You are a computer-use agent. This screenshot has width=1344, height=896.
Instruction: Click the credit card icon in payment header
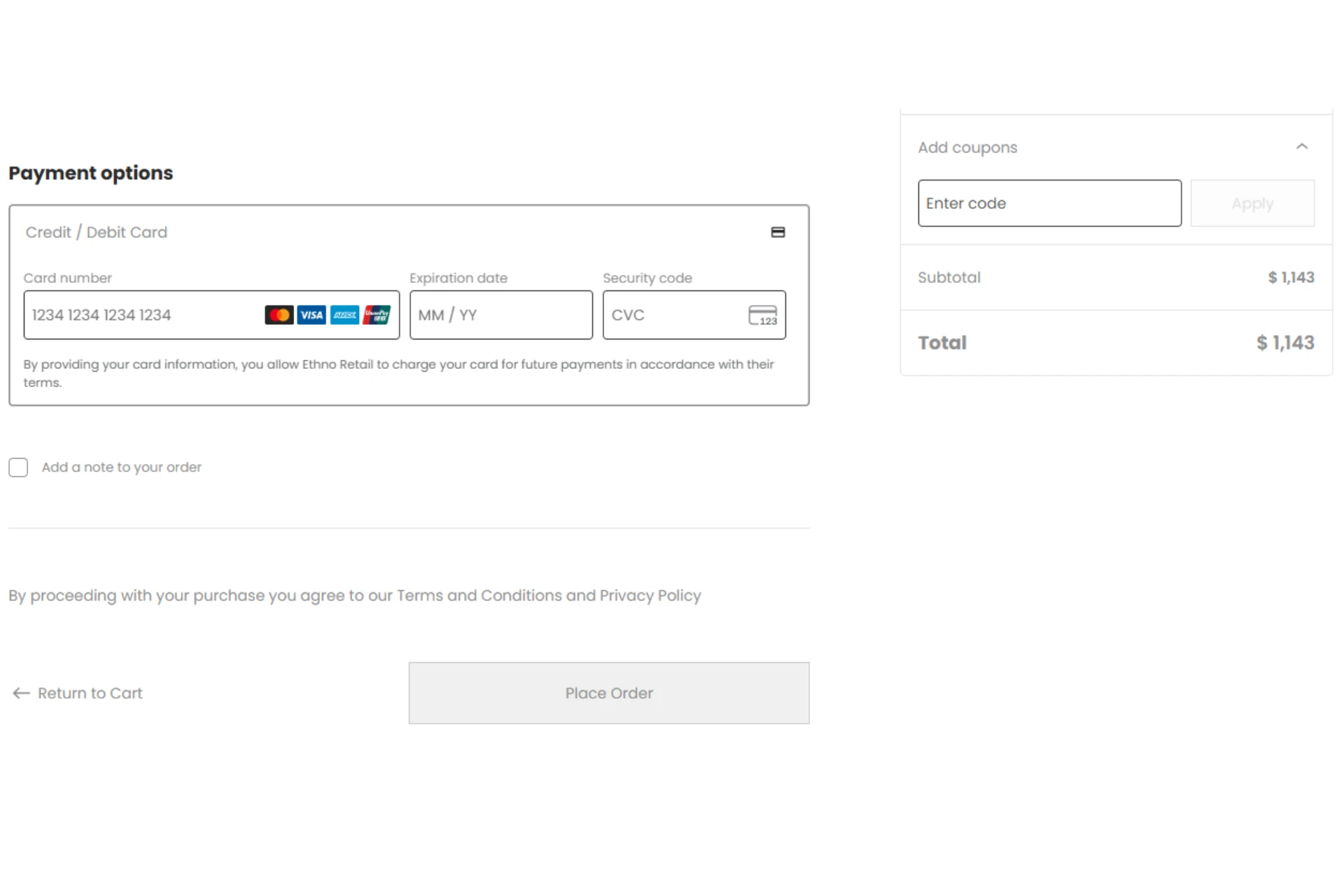point(778,232)
